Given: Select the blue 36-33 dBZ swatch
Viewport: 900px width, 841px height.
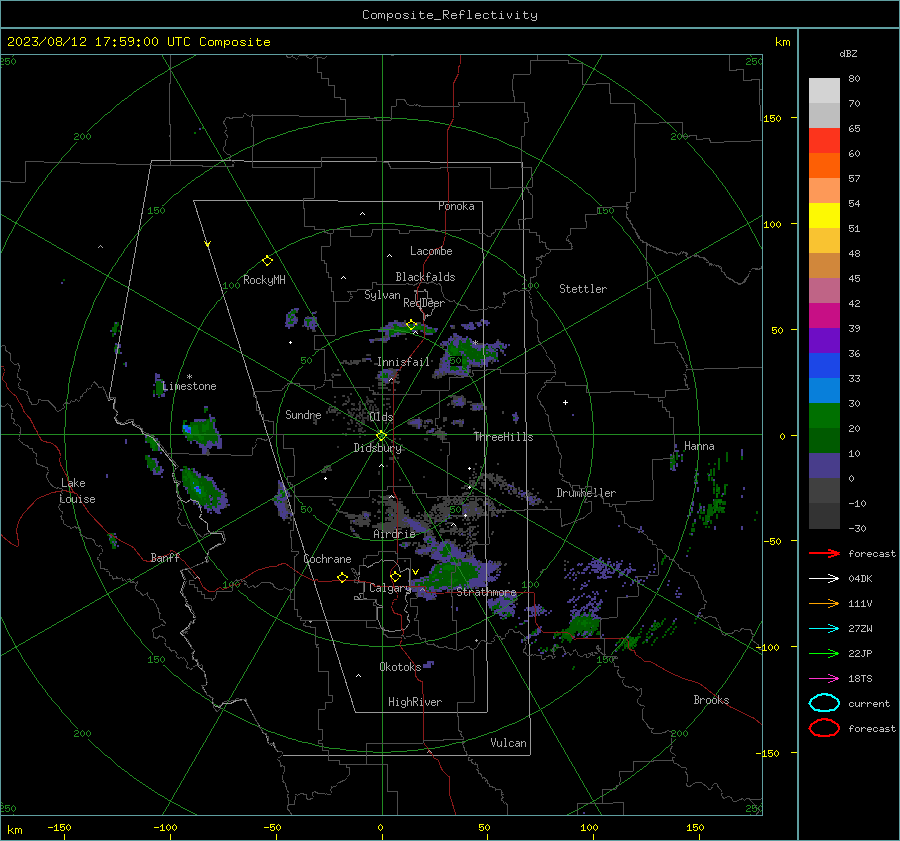Looking at the screenshot, I should click(x=824, y=365).
